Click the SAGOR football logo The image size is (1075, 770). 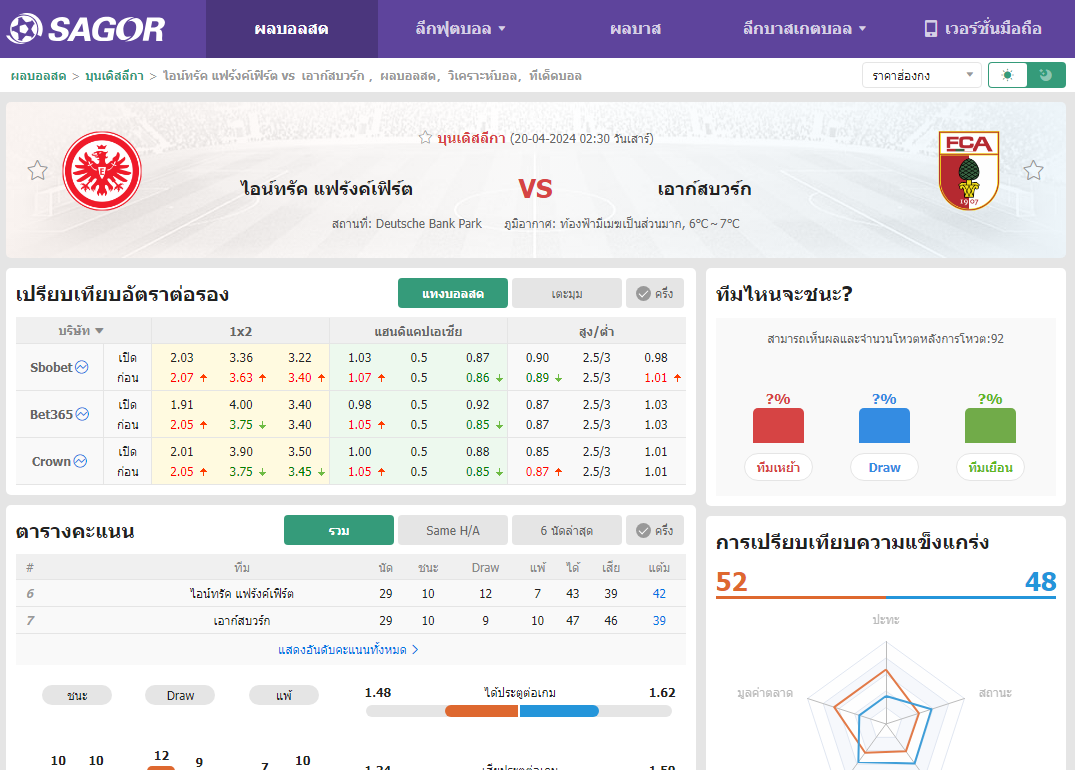click(x=86, y=29)
